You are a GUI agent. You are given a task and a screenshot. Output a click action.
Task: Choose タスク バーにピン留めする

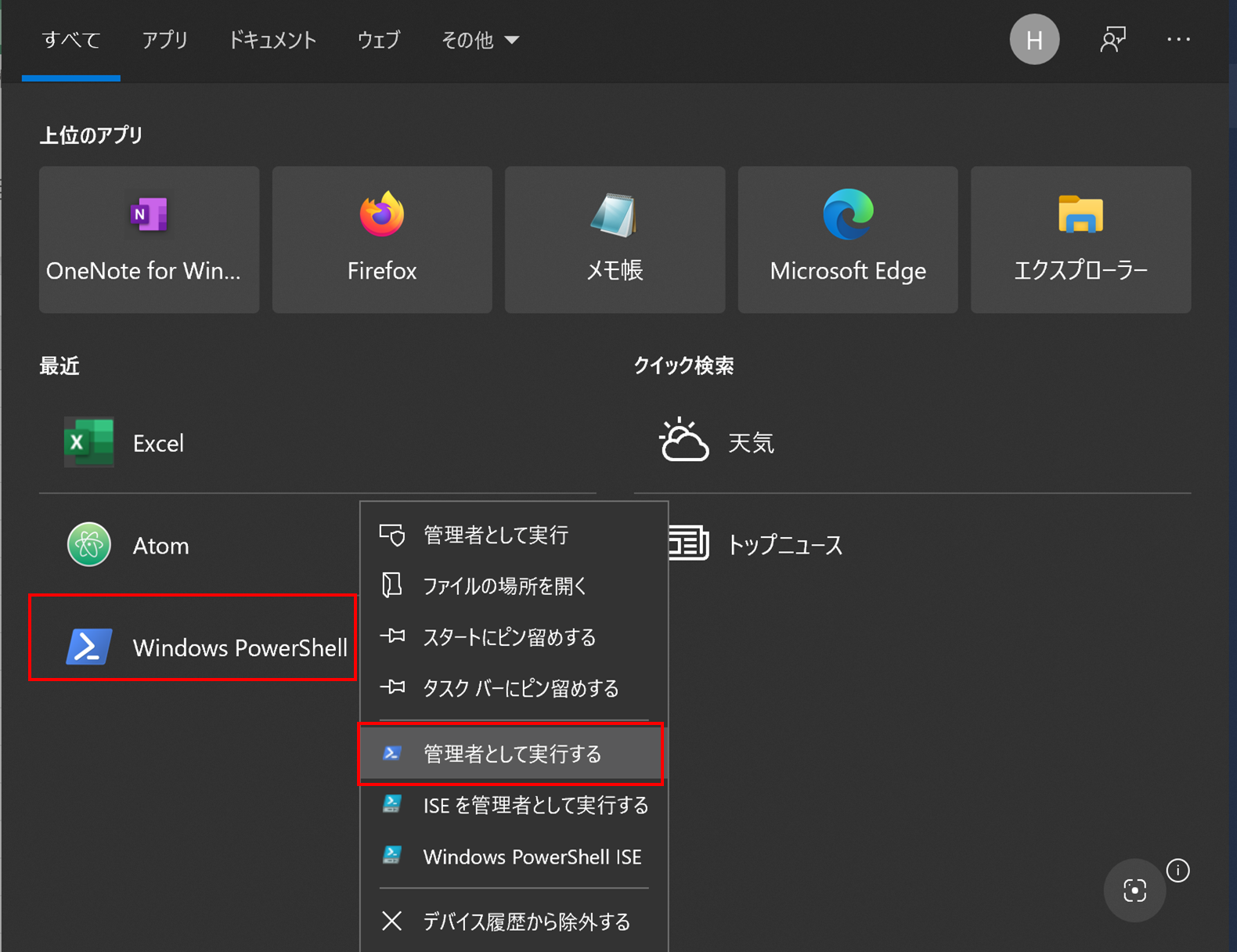514,688
